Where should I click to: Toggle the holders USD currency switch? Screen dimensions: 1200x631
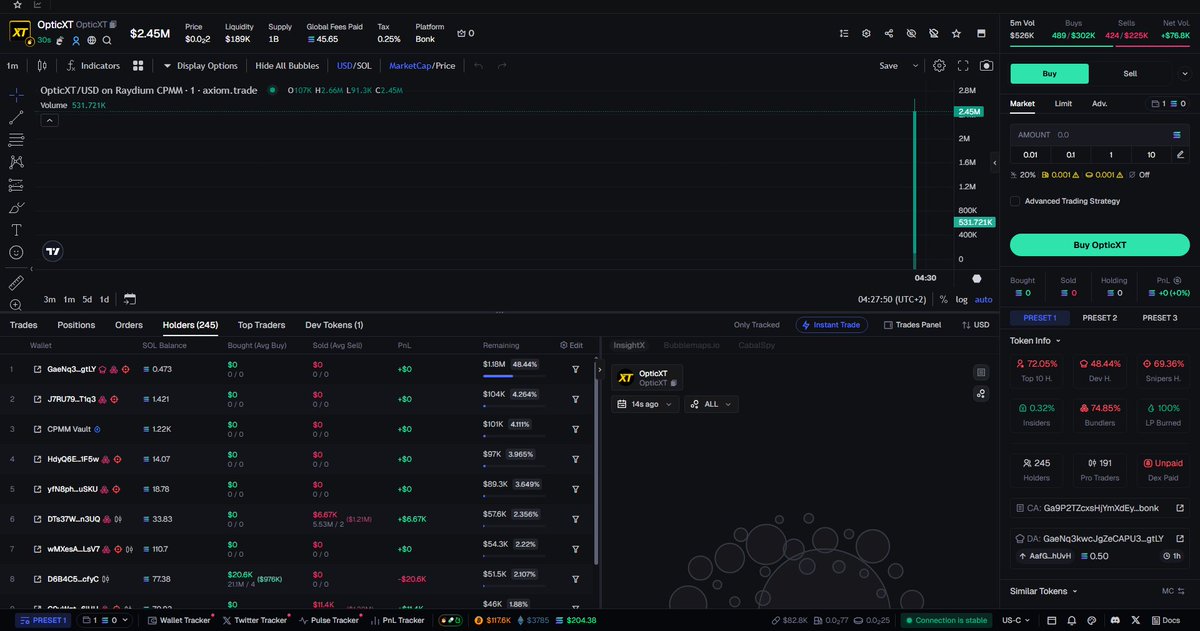coord(975,325)
